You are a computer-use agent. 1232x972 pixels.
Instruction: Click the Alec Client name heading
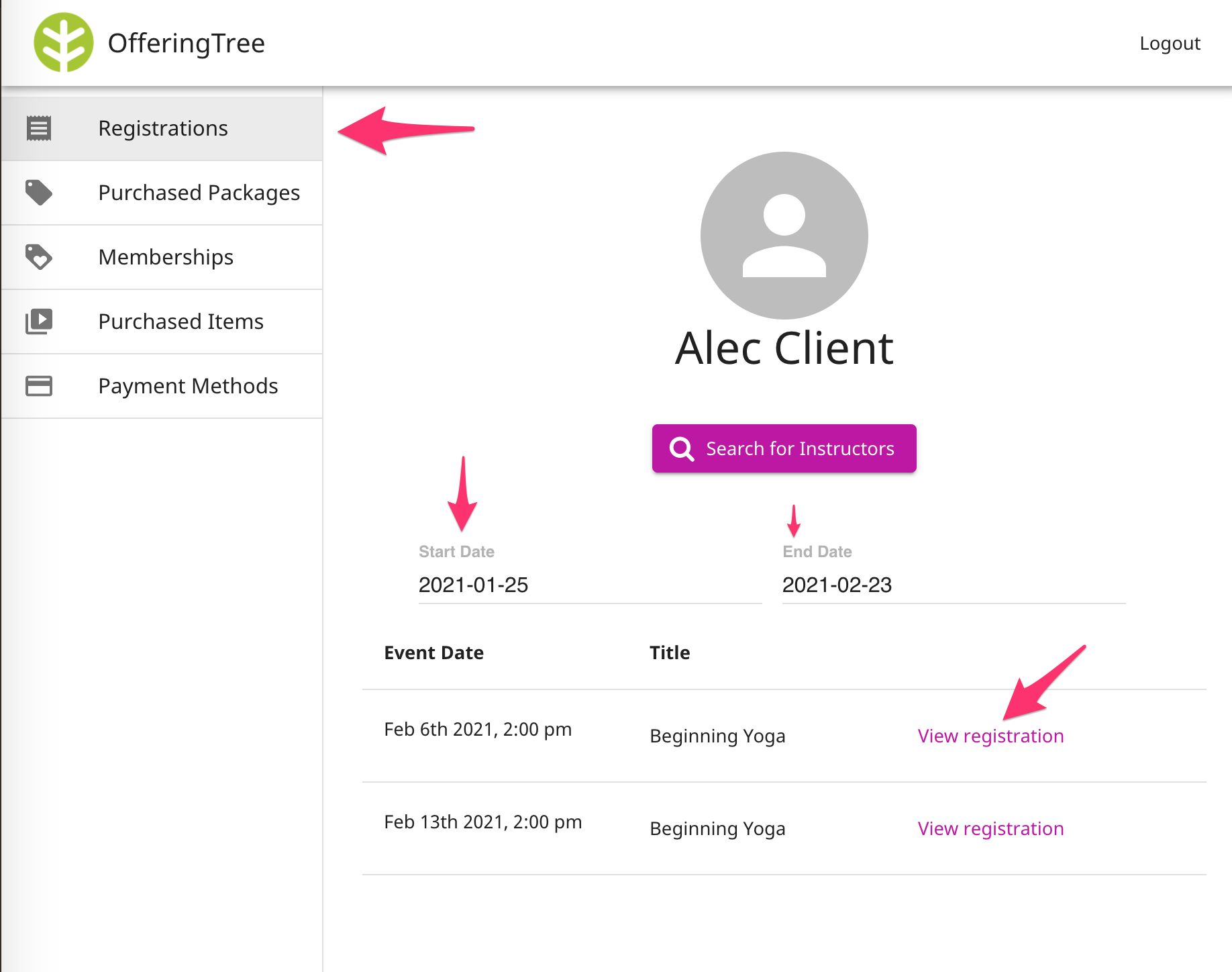pyautogui.click(x=784, y=348)
